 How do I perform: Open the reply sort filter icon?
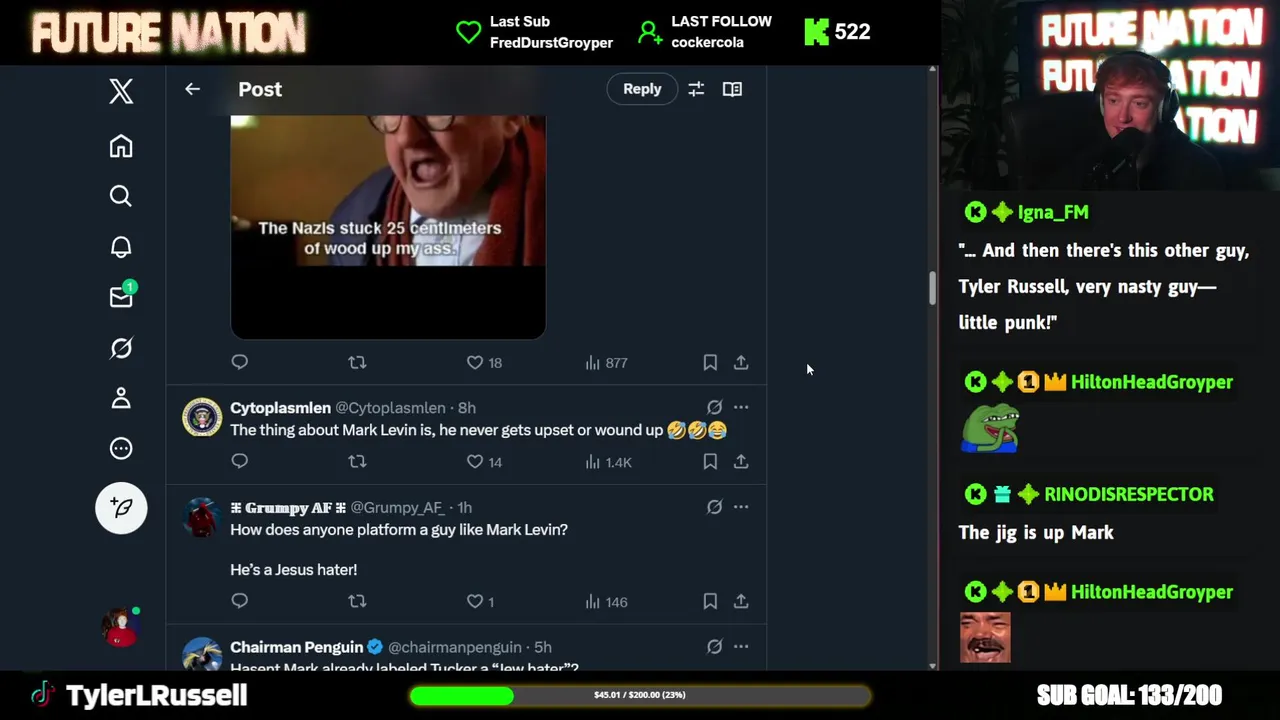[696, 89]
